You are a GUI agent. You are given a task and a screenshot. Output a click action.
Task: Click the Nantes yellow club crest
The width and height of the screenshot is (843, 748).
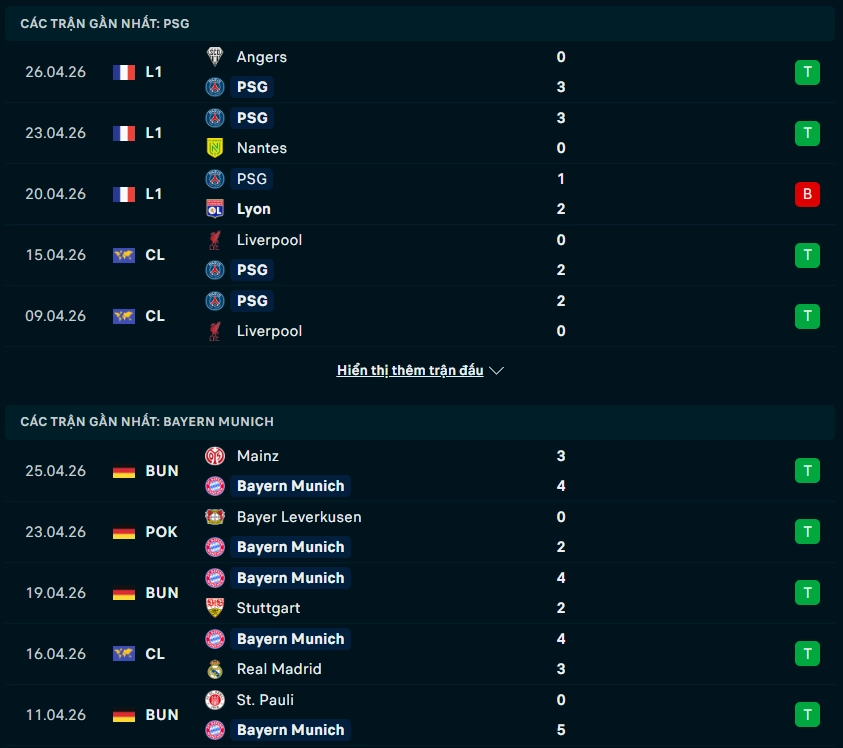[215, 148]
